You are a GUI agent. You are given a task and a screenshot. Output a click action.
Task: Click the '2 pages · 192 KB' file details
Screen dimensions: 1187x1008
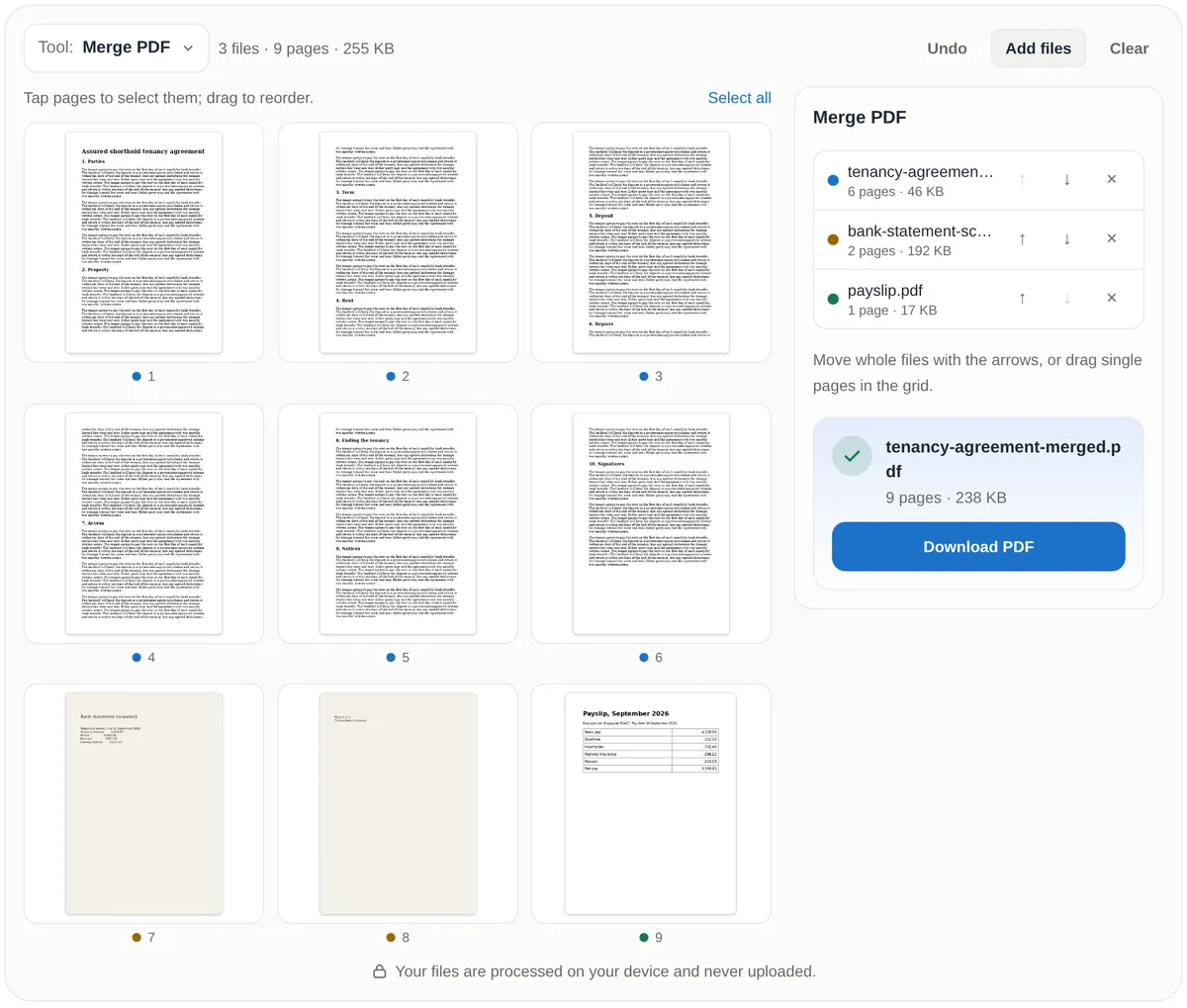click(899, 251)
